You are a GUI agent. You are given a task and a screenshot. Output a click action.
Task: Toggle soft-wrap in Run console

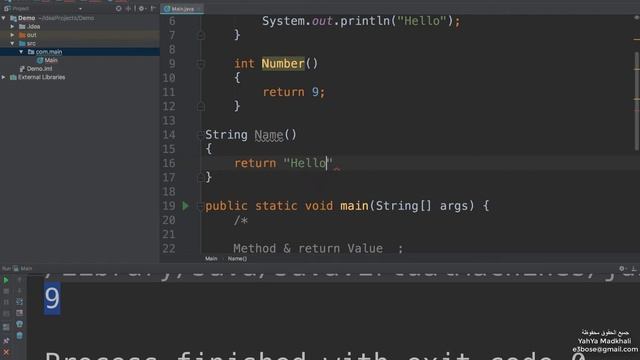pos(19,302)
